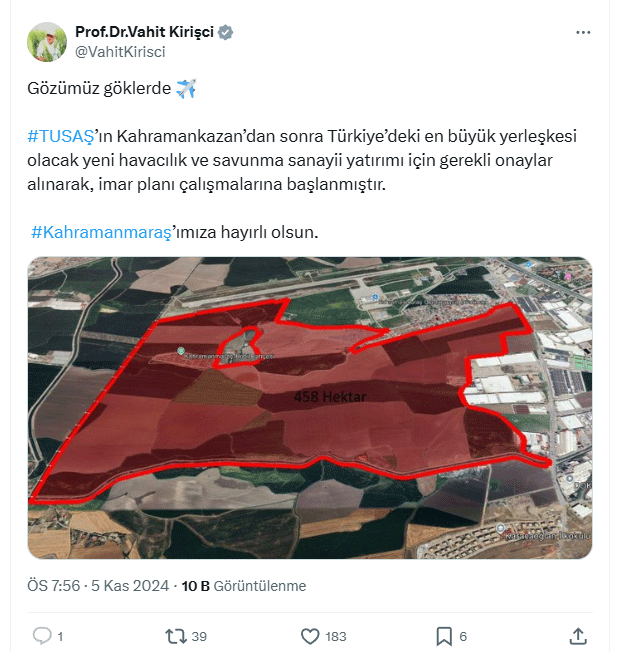Click Vahit Kirişci's profile avatar
The width and height of the screenshot is (624, 652).
[47, 42]
